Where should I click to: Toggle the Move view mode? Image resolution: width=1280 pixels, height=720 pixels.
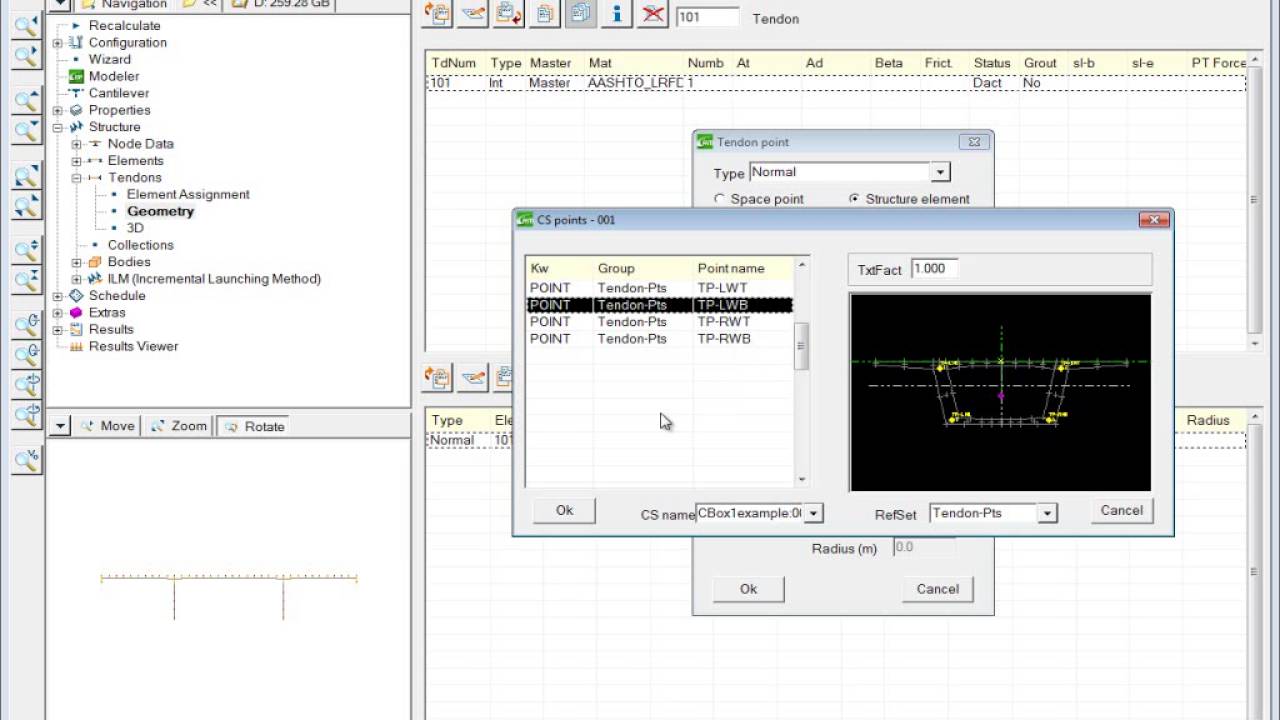coord(109,426)
